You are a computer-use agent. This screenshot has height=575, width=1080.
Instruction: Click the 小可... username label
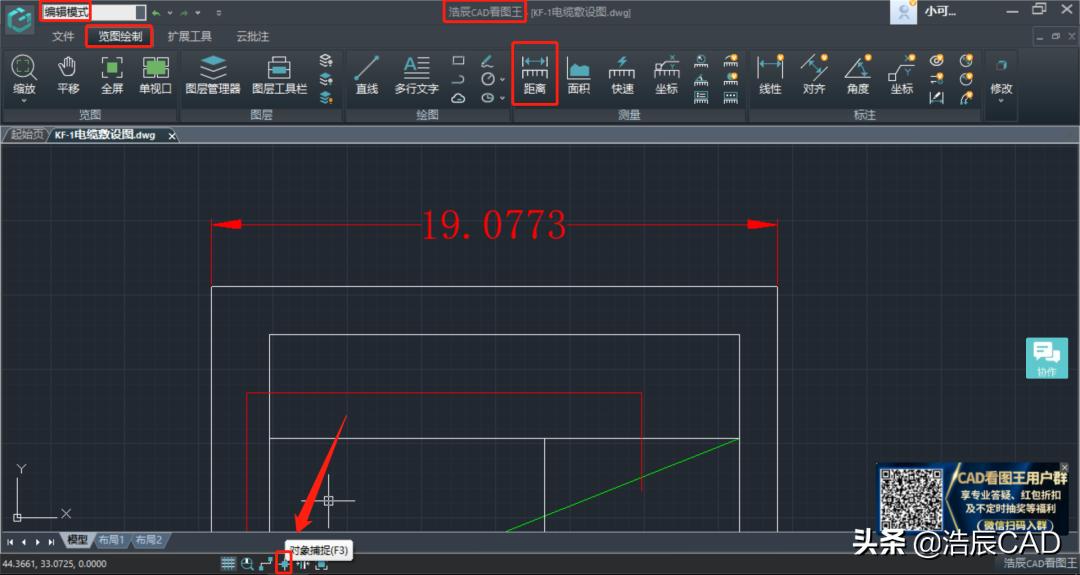[x=939, y=12]
